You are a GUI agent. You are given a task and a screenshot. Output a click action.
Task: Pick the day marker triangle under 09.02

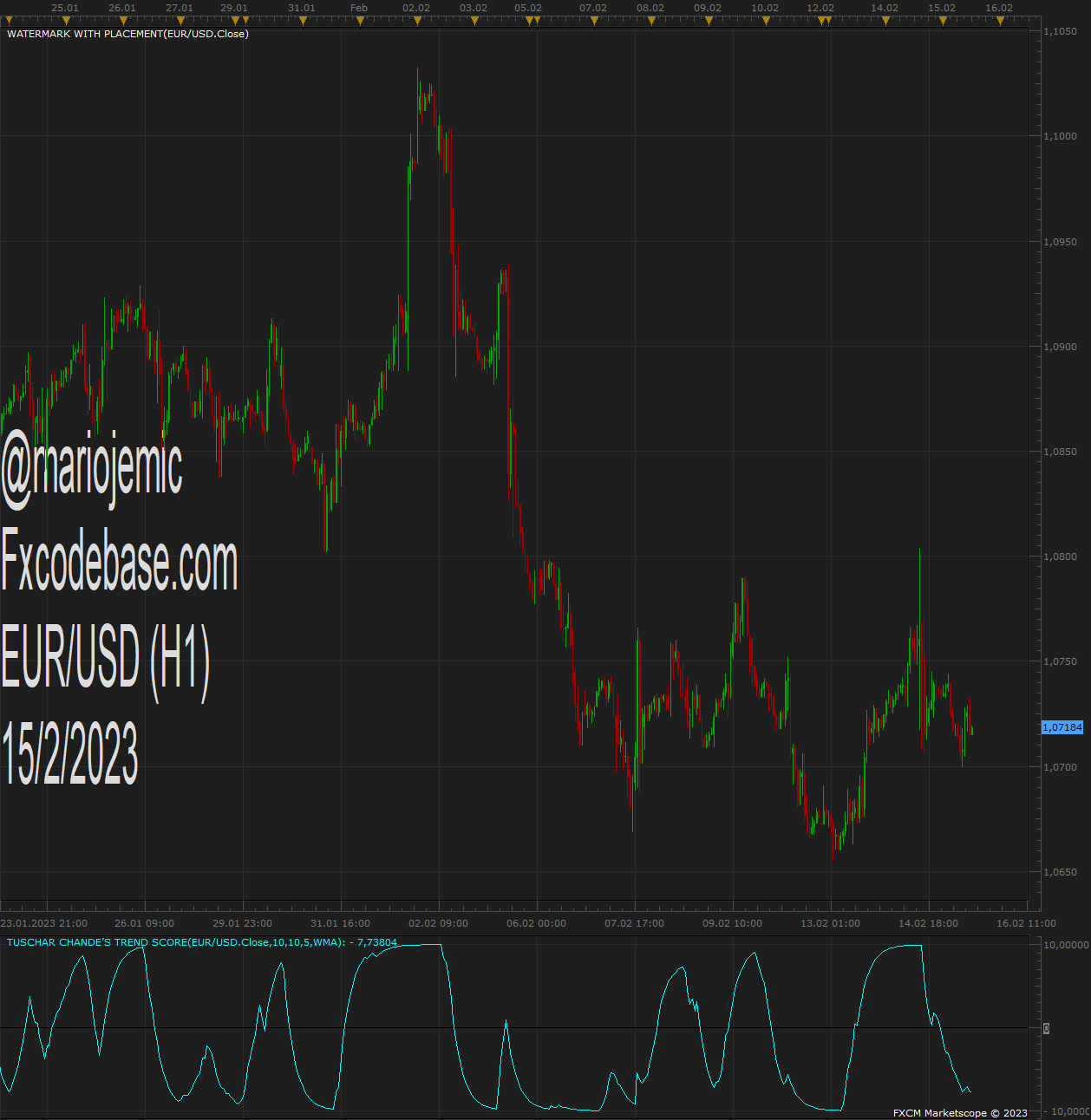coord(709,21)
